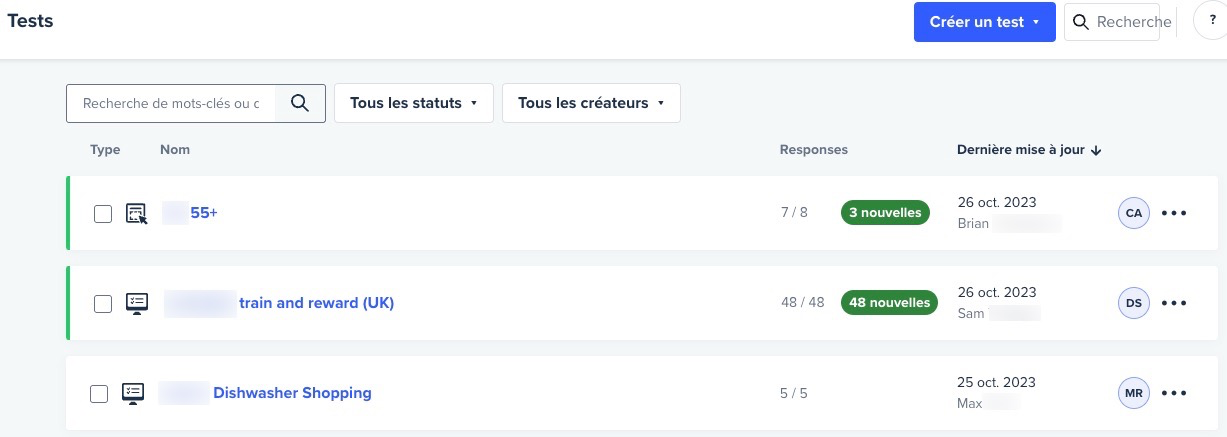Tick the checkbox for the 55+ test

click(103, 214)
